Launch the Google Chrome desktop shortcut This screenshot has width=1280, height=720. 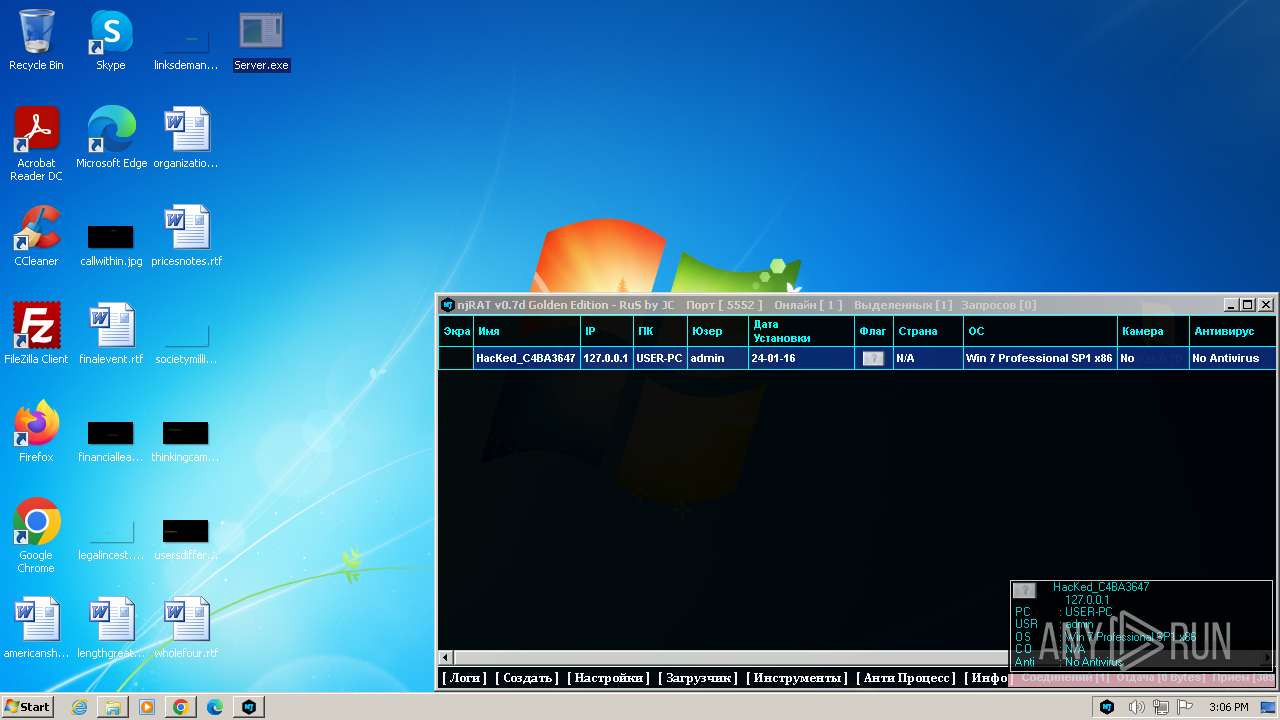37,536
